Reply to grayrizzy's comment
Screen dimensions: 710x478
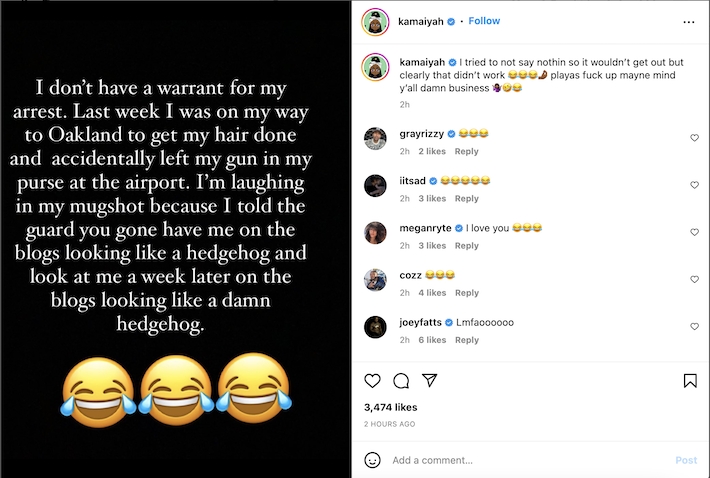click(x=466, y=151)
